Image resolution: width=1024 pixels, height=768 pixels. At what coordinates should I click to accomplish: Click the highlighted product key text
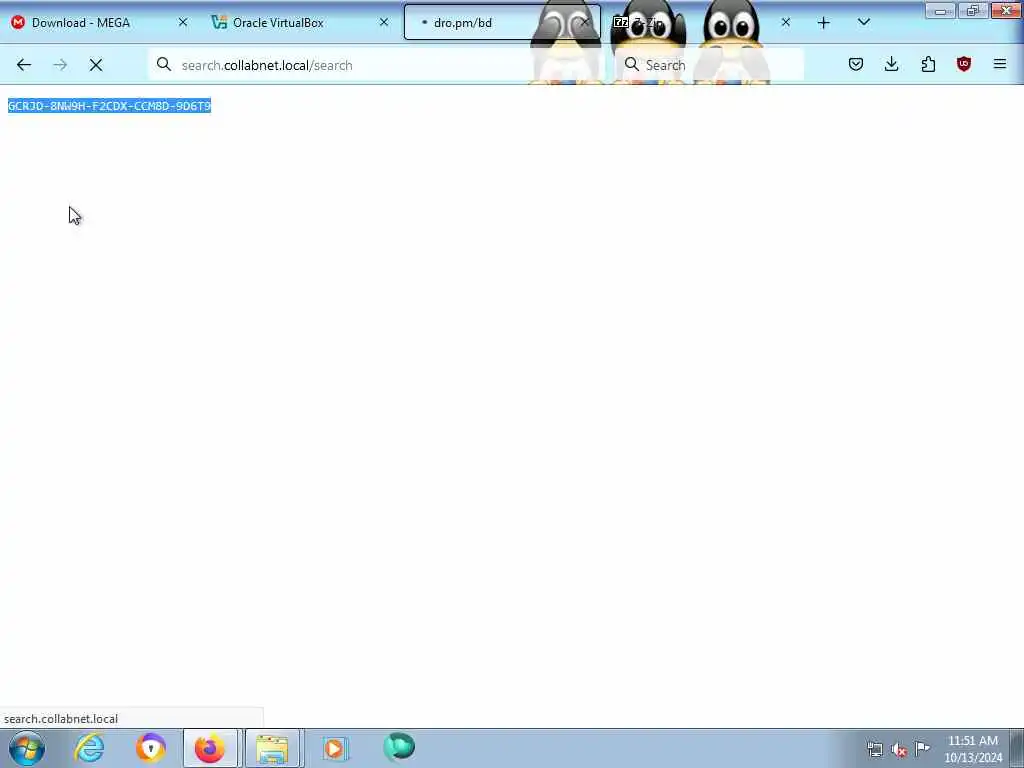tap(109, 106)
